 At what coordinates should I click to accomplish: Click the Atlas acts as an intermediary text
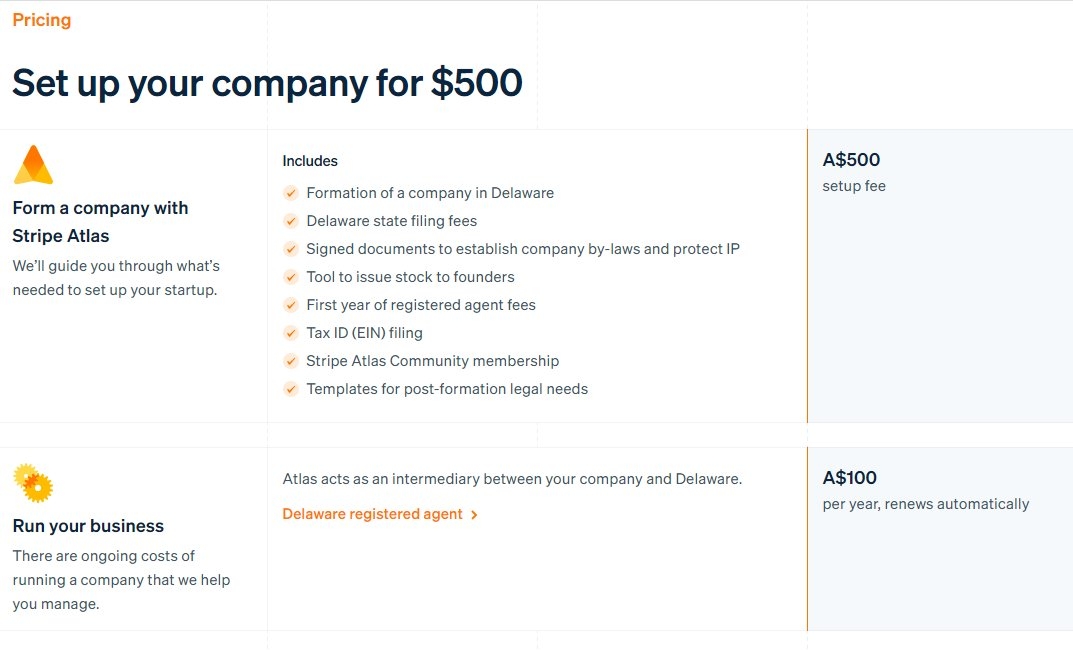[513, 479]
